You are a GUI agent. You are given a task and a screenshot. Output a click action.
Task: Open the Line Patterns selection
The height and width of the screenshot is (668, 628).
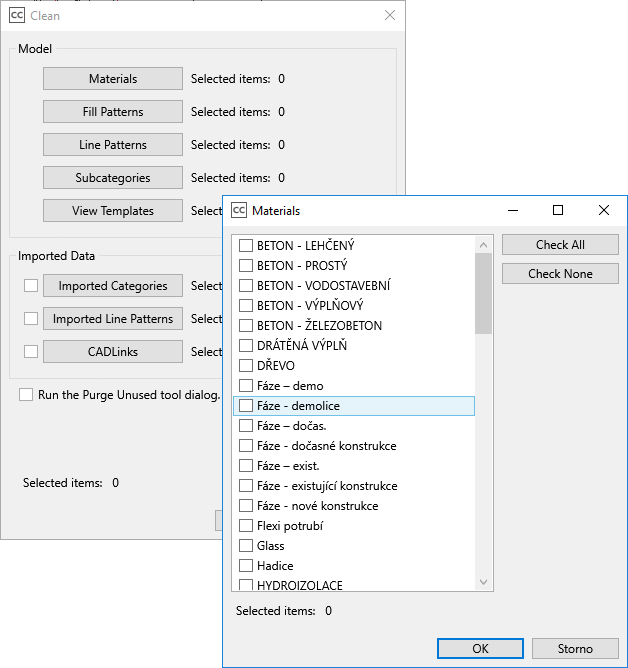point(113,145)
